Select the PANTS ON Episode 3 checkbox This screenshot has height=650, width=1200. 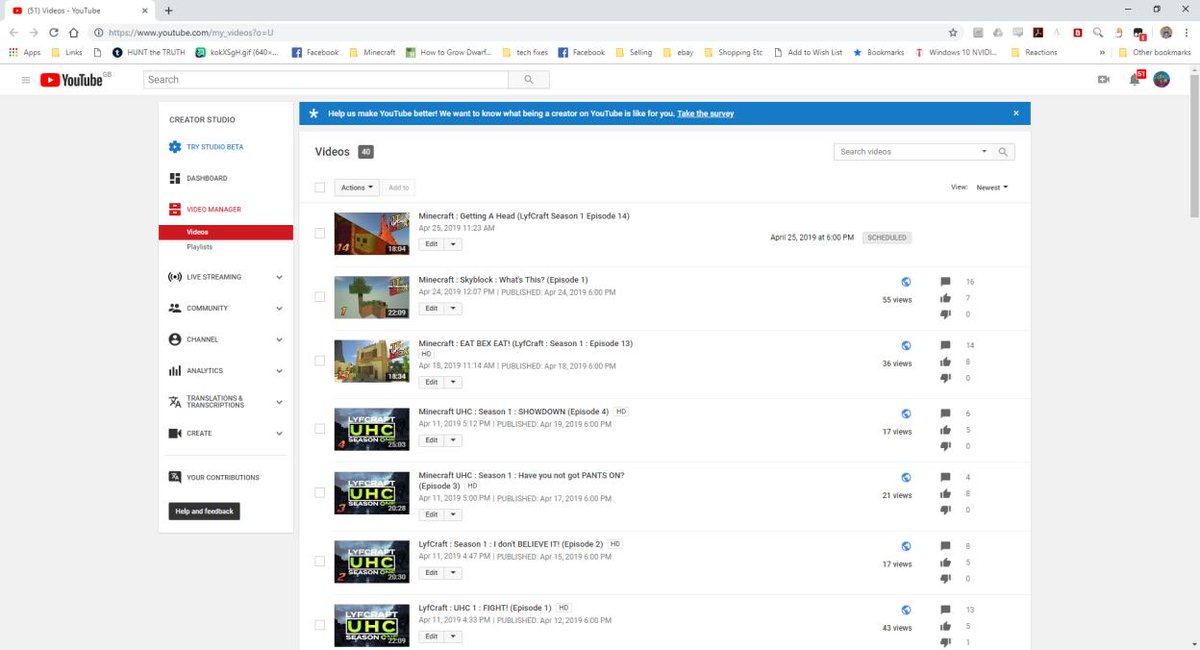click(320, 493)
